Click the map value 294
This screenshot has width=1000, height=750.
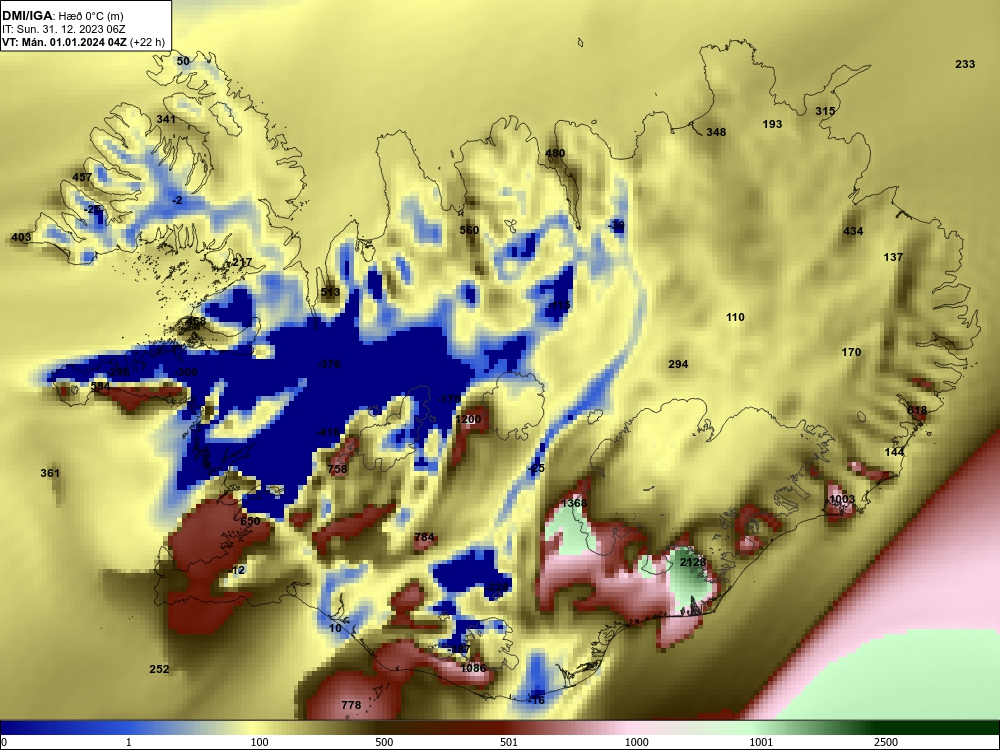pos(678,364)
